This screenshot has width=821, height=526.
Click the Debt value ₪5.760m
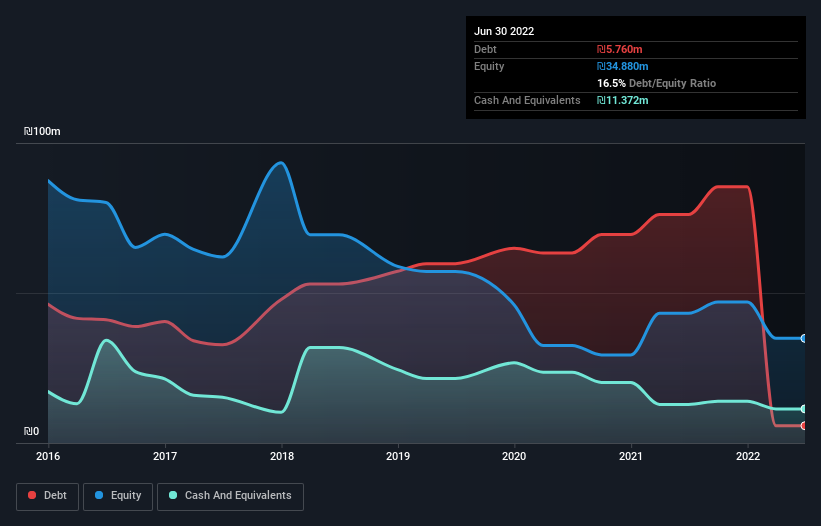click(619, 49)
